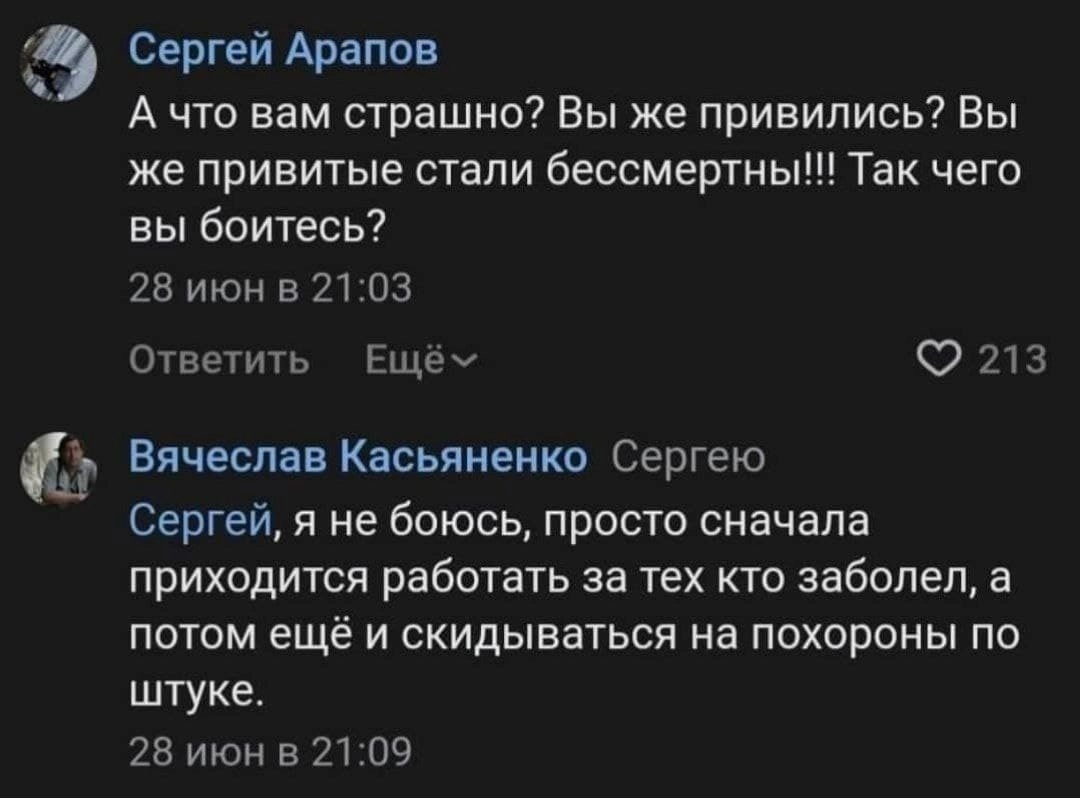Open the Вячеслав Касьяненко author name link
The width and height of the screenshot is (1080, 798).
360,458
